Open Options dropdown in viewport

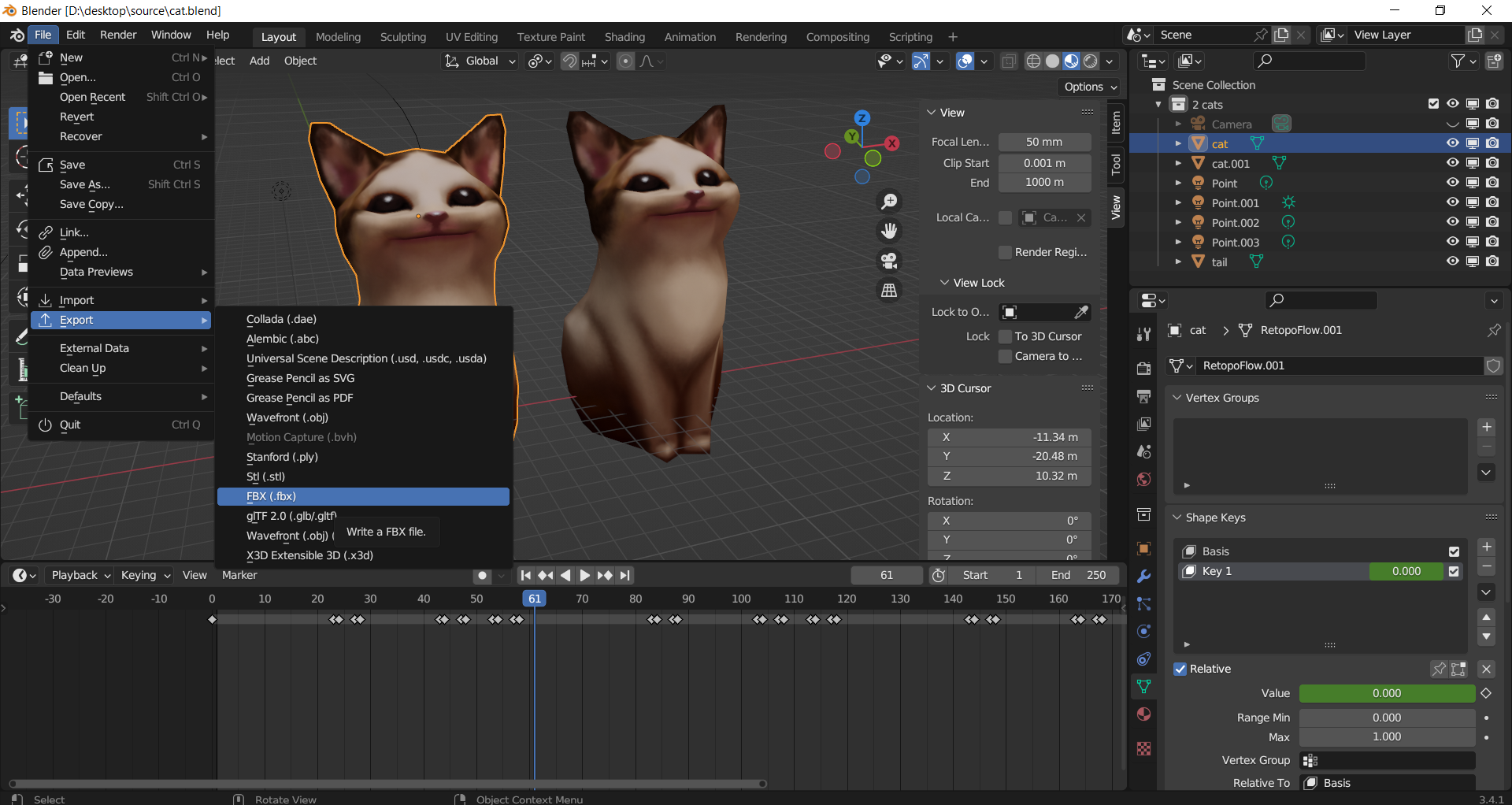pos(1090,87)
